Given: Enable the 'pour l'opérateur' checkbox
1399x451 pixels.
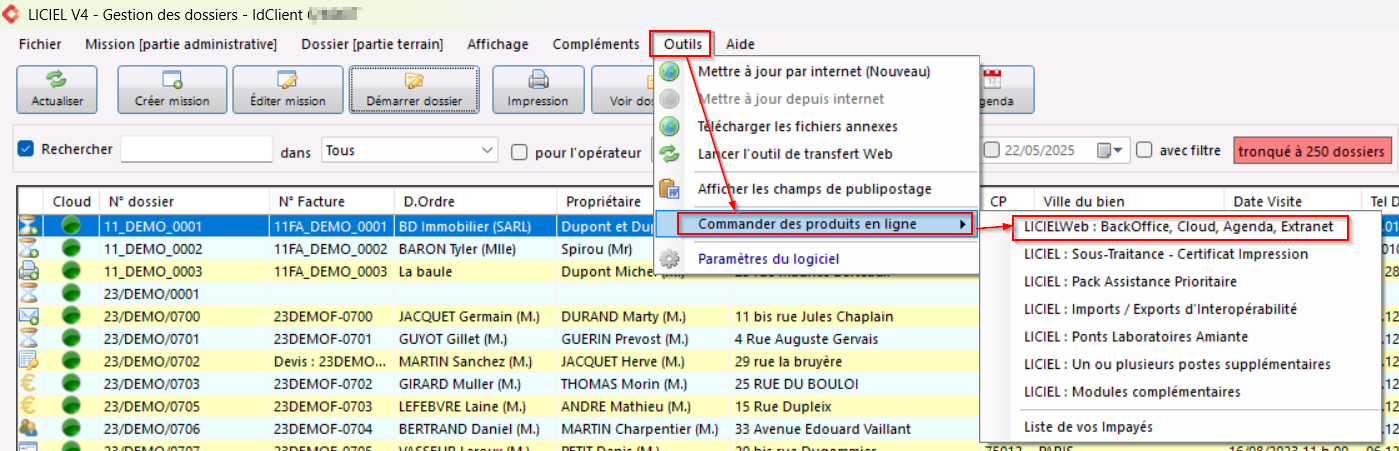Looking at the screenshot, I should (519, 152).
